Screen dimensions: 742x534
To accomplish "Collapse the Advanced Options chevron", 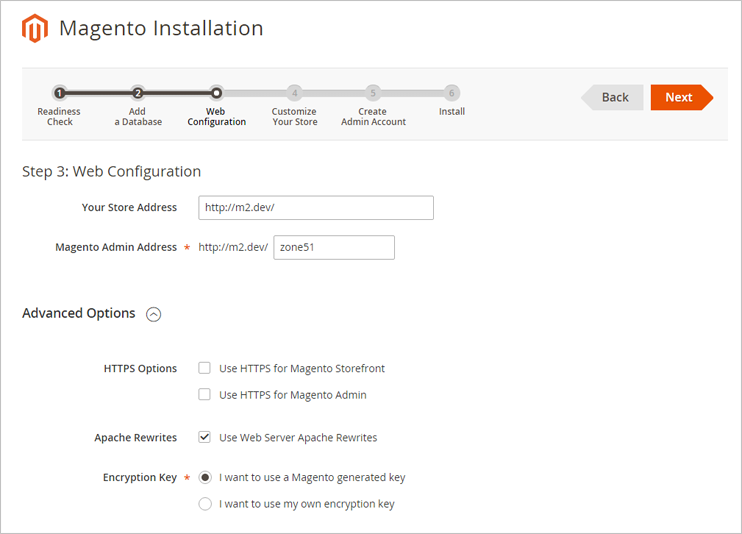I will (153, 314).
